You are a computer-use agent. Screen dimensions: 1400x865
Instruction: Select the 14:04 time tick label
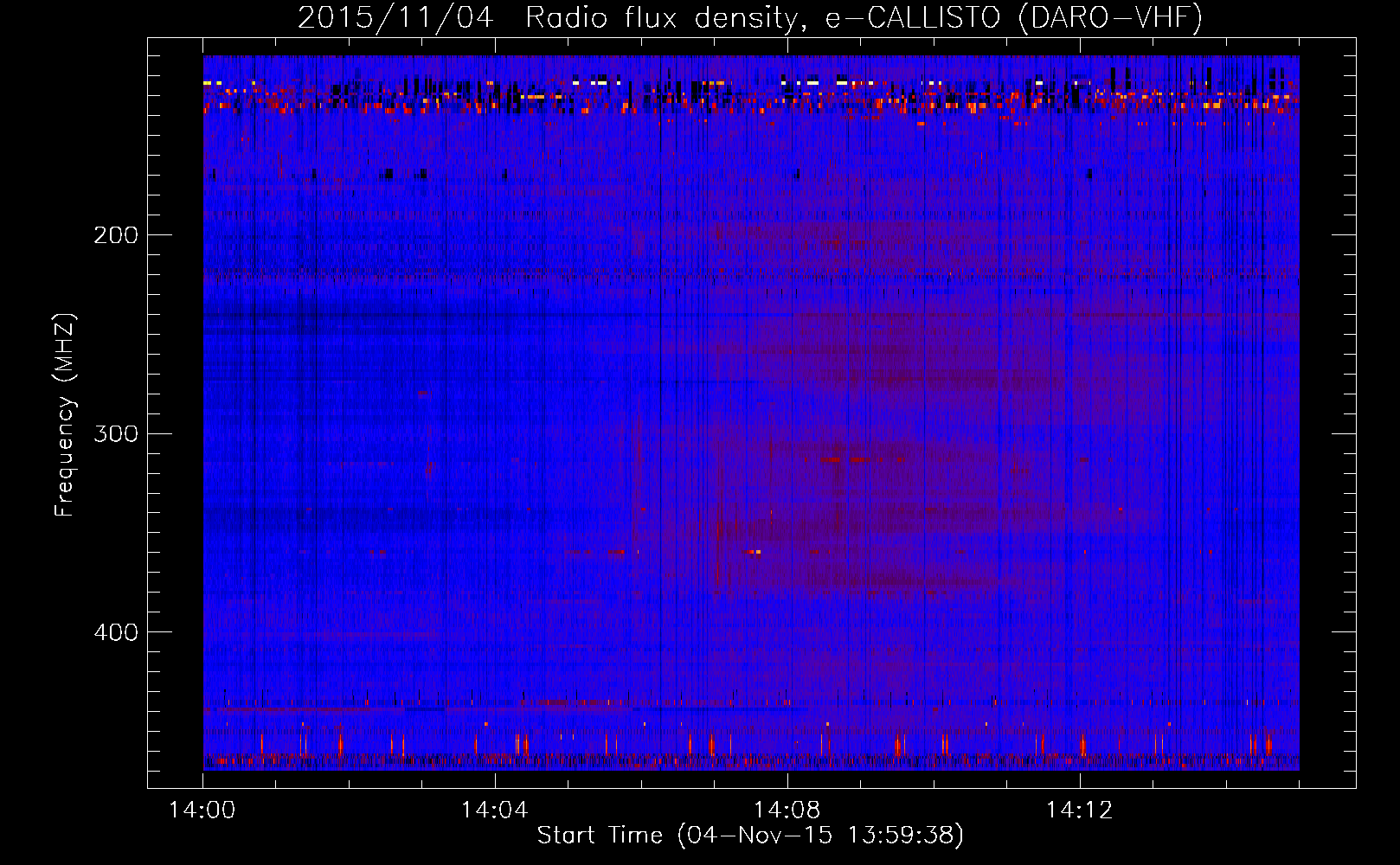495,810
